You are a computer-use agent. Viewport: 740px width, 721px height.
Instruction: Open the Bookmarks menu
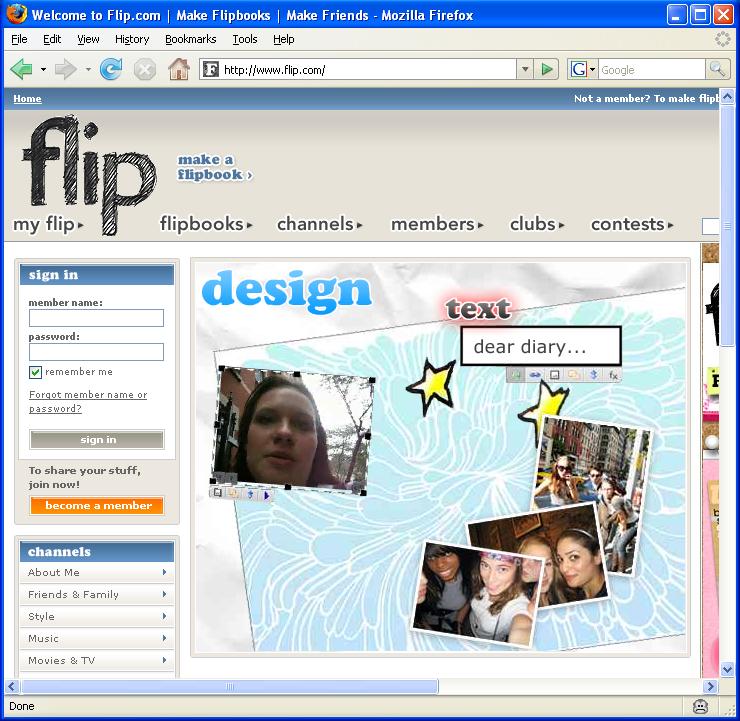point(191,39)
